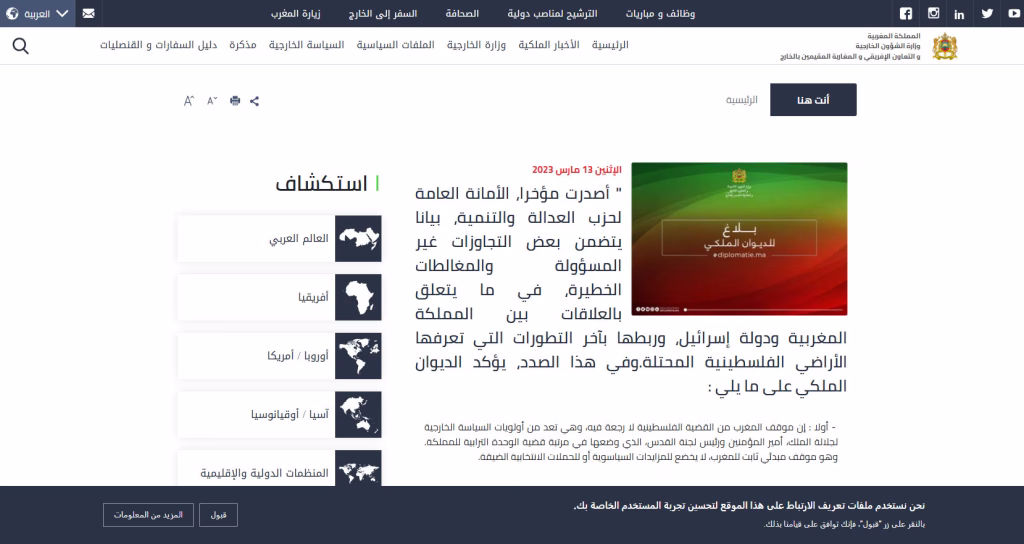Image resolution: width=1024 pixels, height=544 pixels.
Task: Open المنظمات الدولية والإقليمية link
Action: (x=264, y=473)
